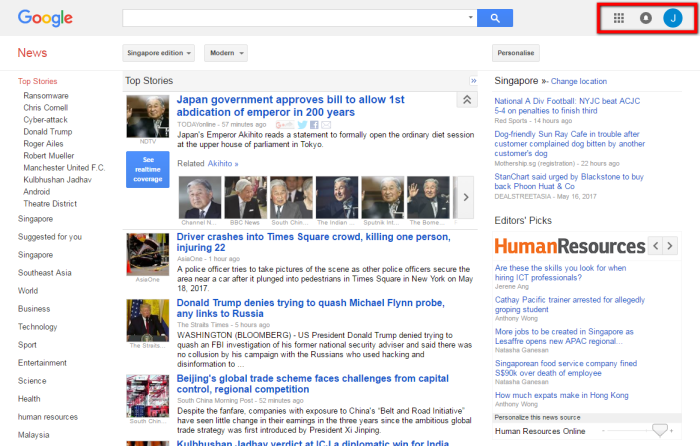700x446 pixels.
Task: Select Top Stories in sidebar
Action: coord(38,81)
